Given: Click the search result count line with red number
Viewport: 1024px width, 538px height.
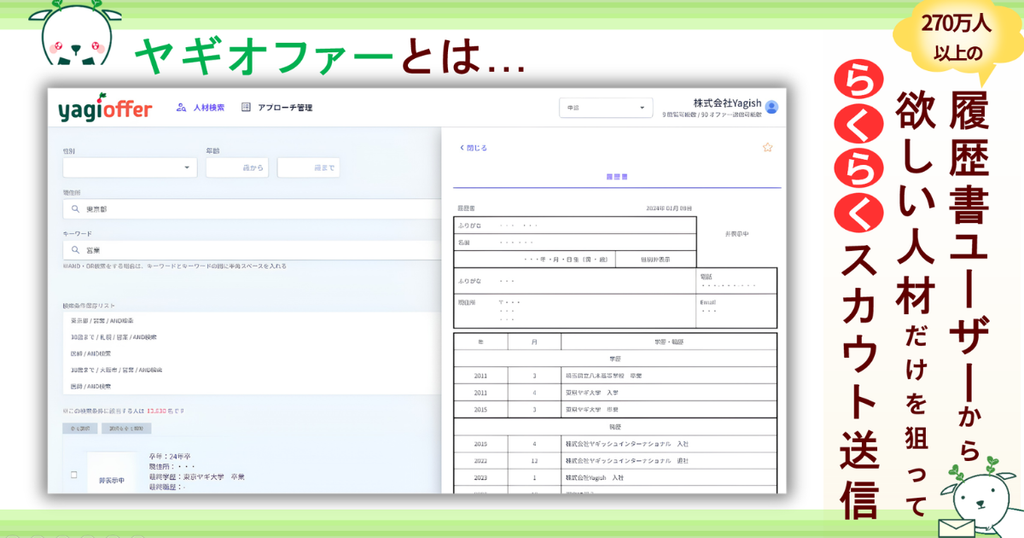Looking at the screenshot, I should (124, 411).
